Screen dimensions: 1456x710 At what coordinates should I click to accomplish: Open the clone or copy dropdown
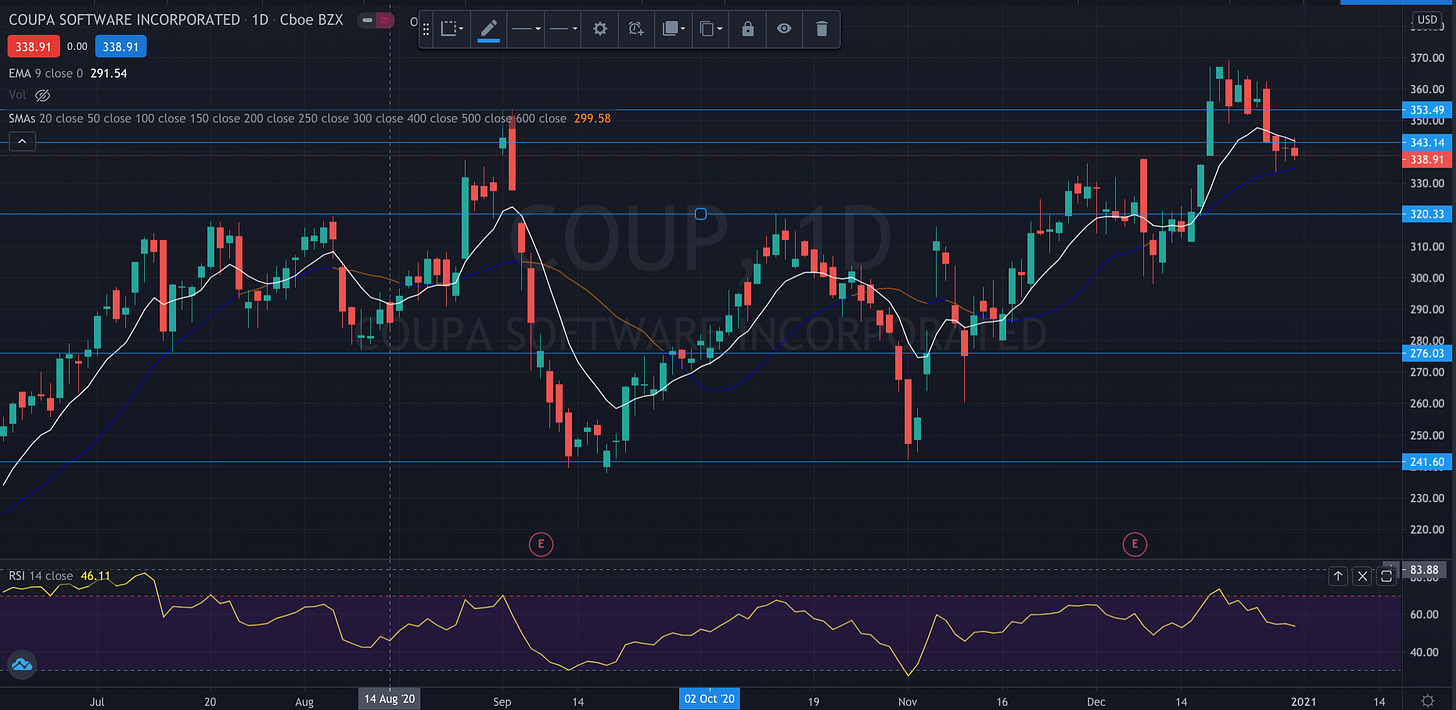click(x=711, y=29)
